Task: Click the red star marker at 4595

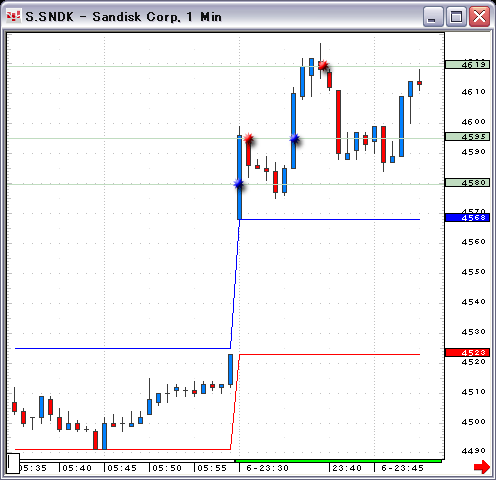Action: (248, 138)
